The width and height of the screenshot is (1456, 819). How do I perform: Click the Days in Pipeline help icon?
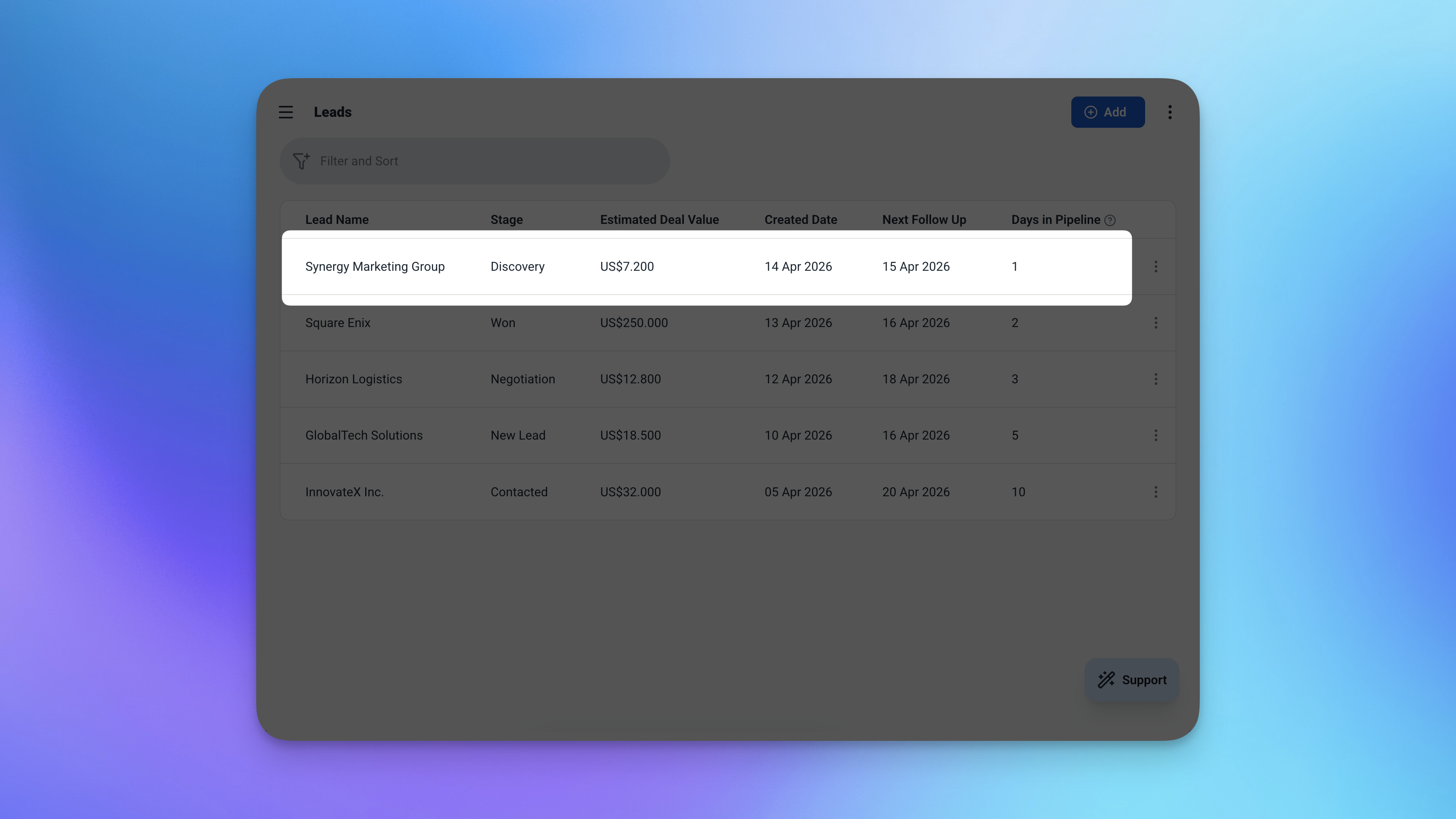pos(1110,220)
